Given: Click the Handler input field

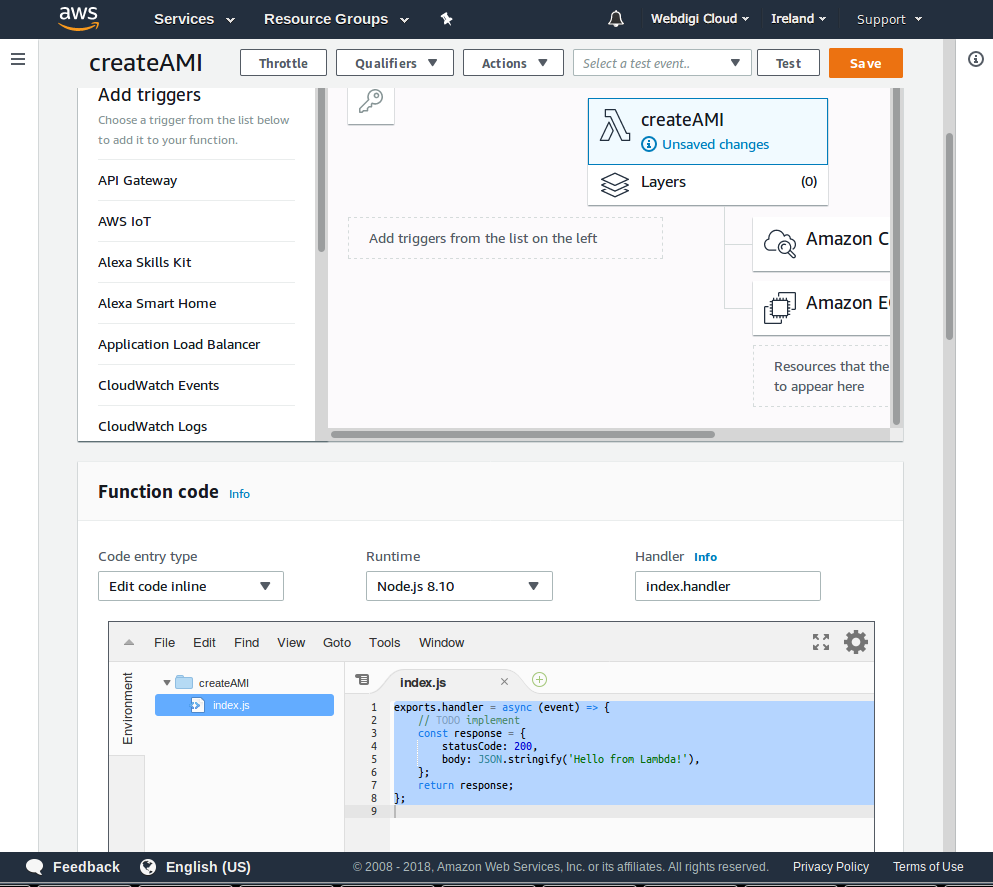Looking at the screenshot, I should [728, 586].
